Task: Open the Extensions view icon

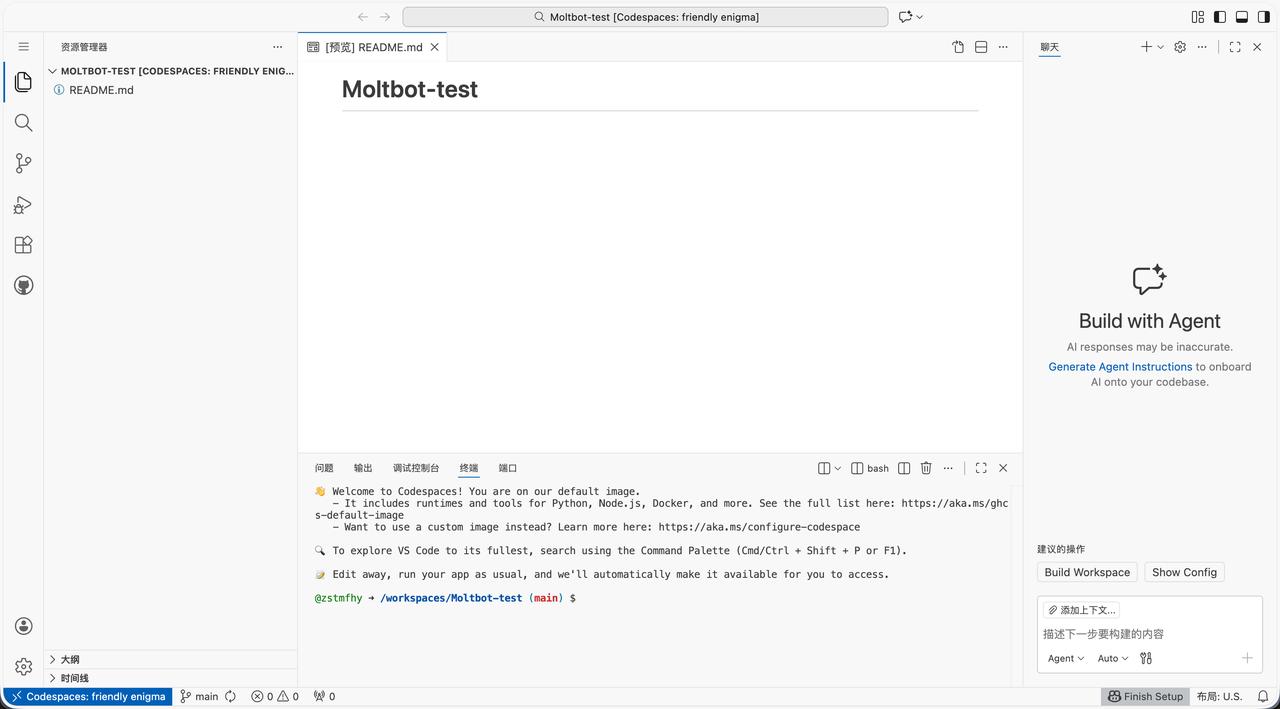Action: [23, 244]
